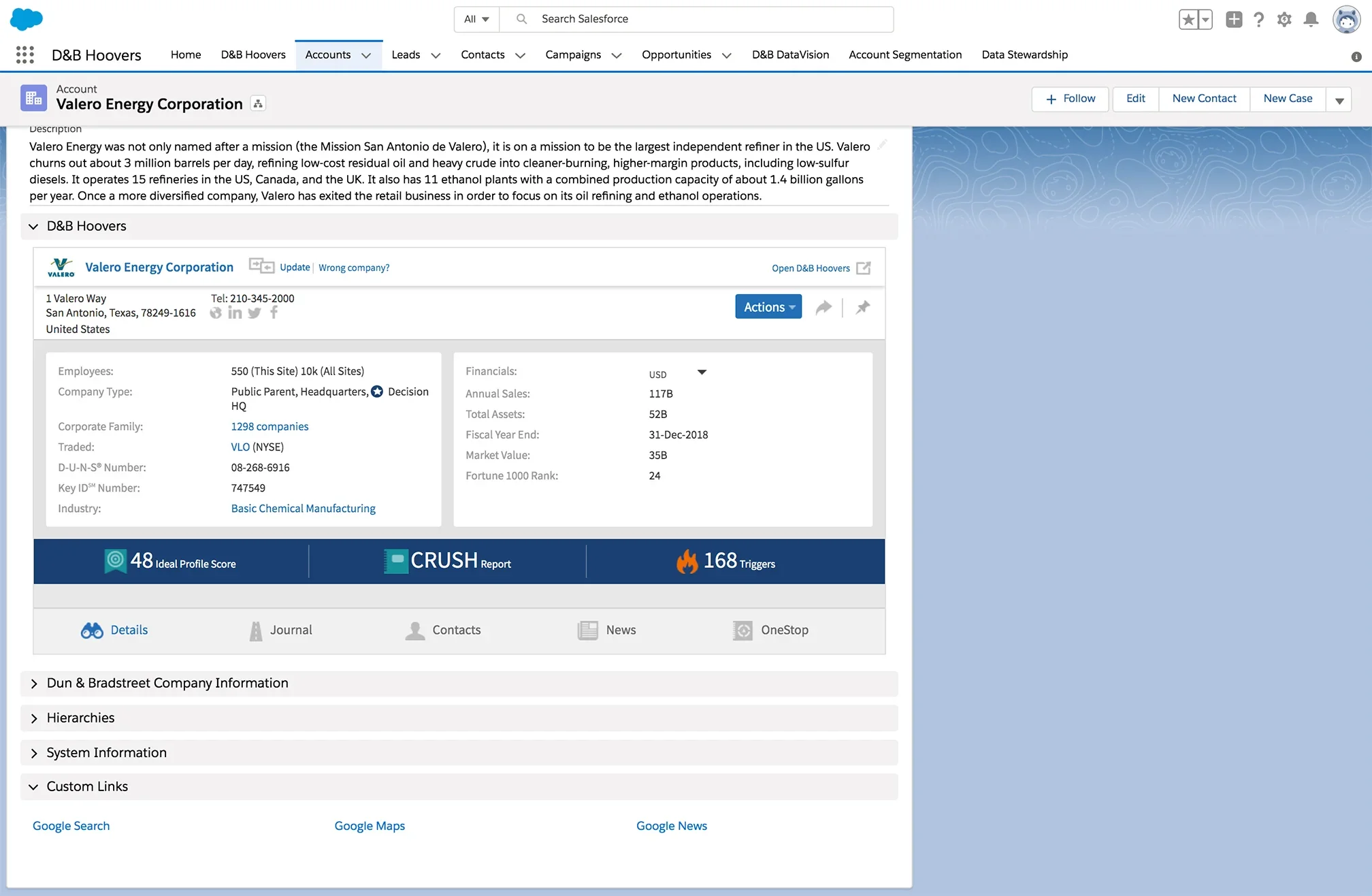Screen dimensions: 1372x896
Task: Open the USD currency dropdown
Action: tap(702, 372)
